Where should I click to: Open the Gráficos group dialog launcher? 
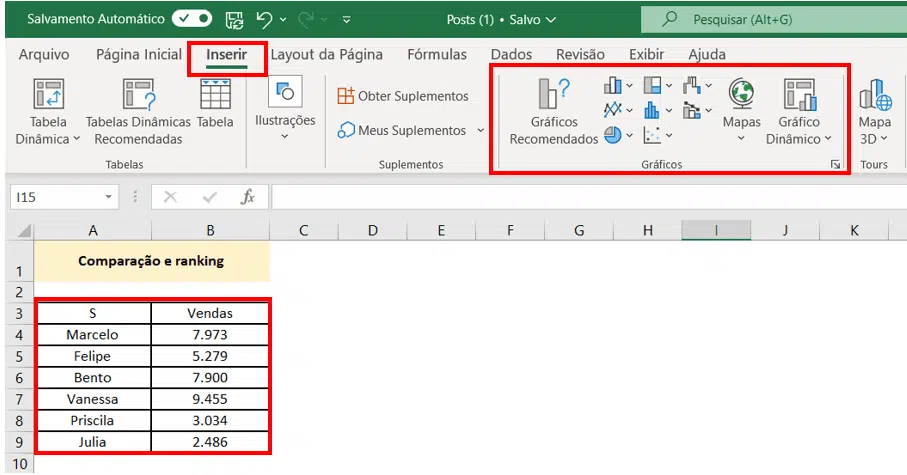(x=835, y=165)
